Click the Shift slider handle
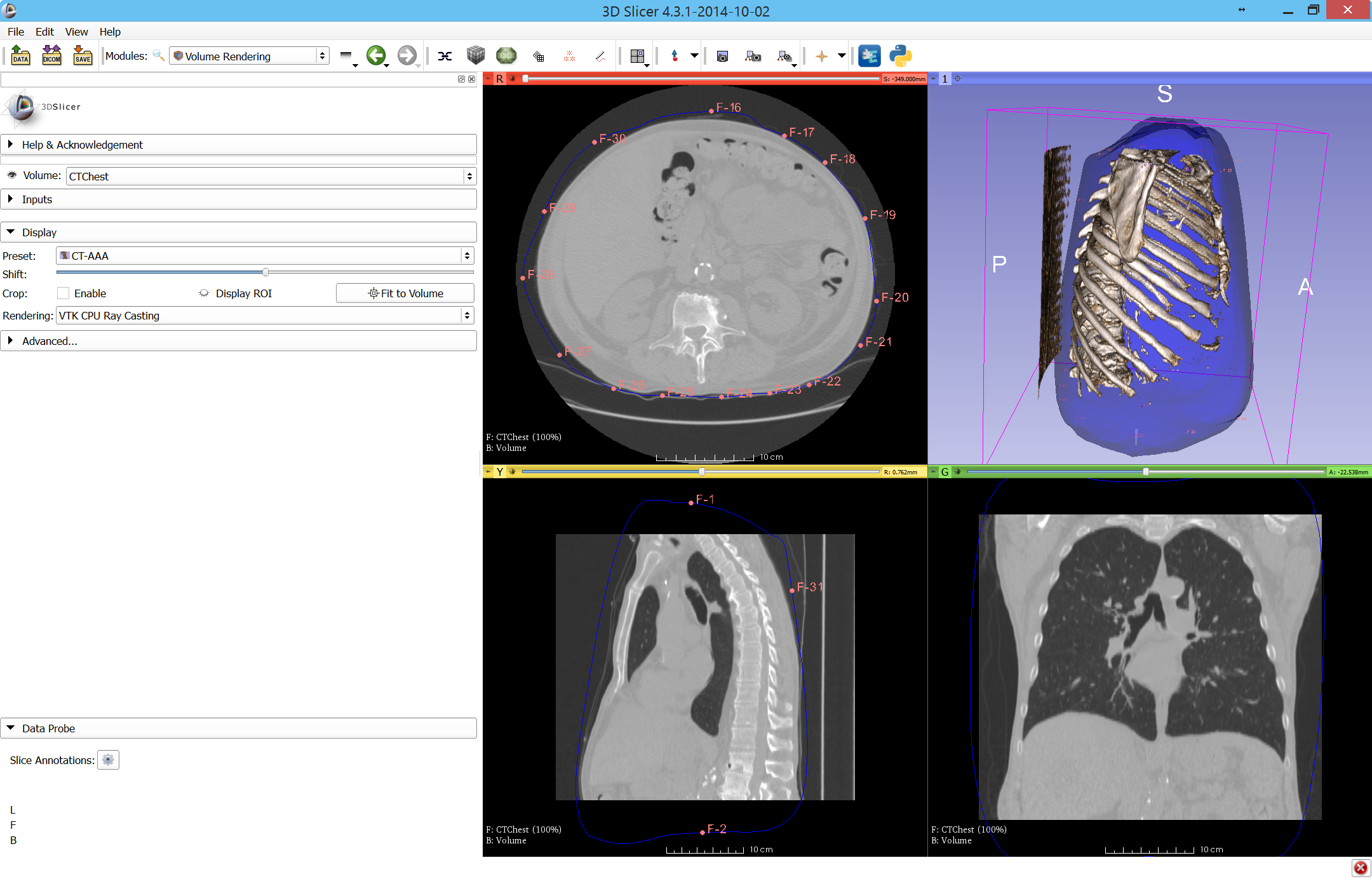 pyautogui.click(x=266, y=272)
